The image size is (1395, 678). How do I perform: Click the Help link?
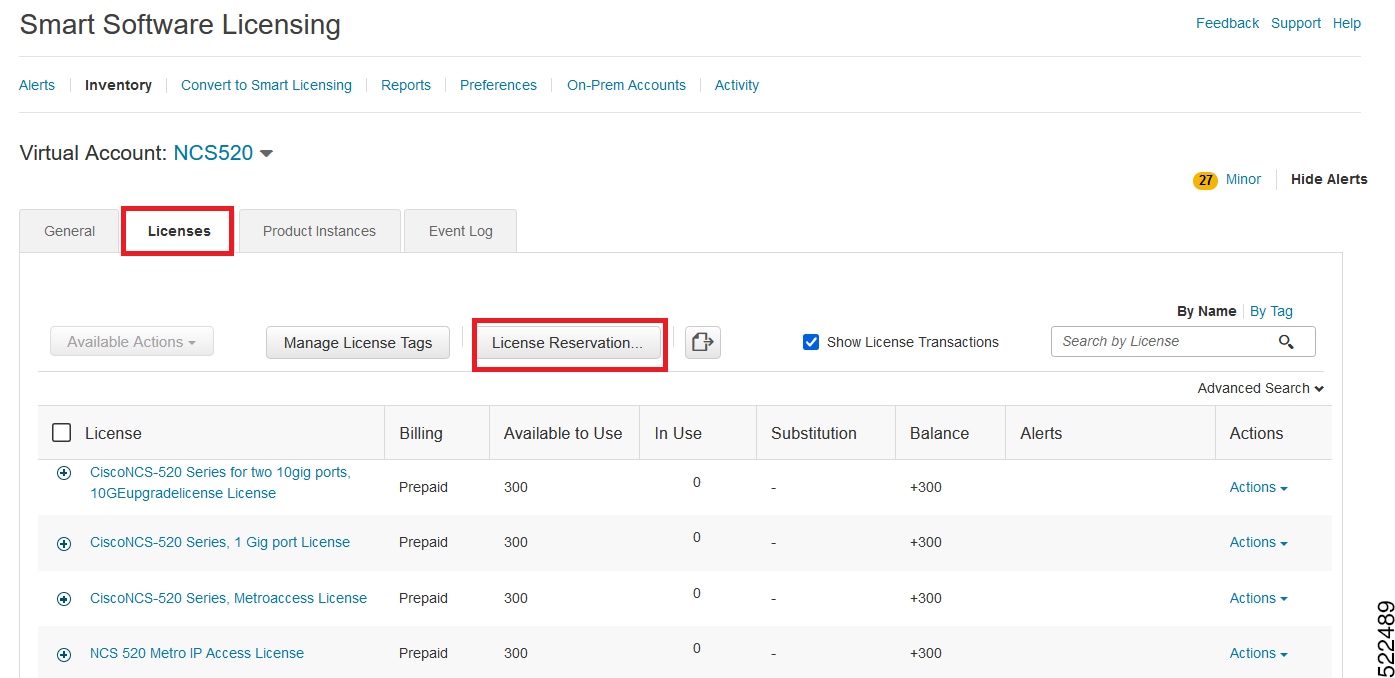coord(1347,23)
